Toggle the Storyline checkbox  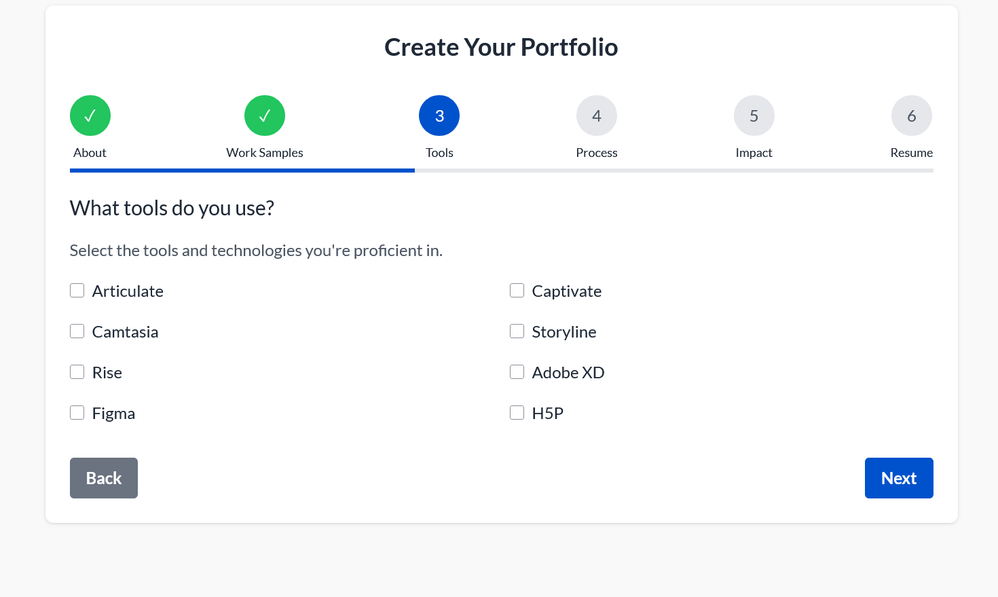[517, 331]
